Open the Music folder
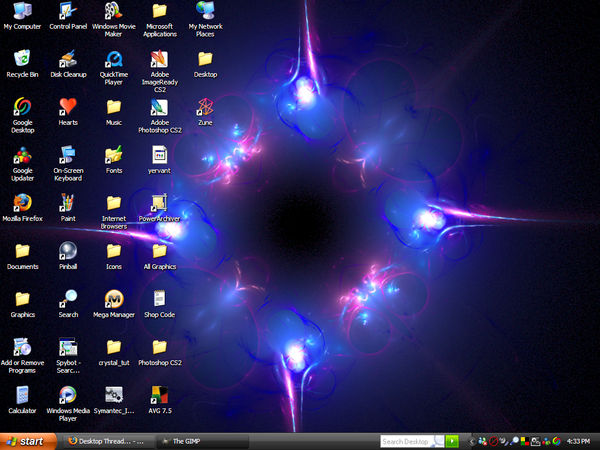 (114, 111)
